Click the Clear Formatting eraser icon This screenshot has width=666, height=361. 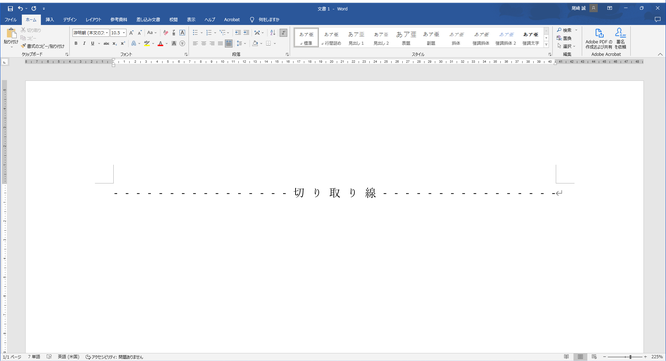(x=166, y=33)
